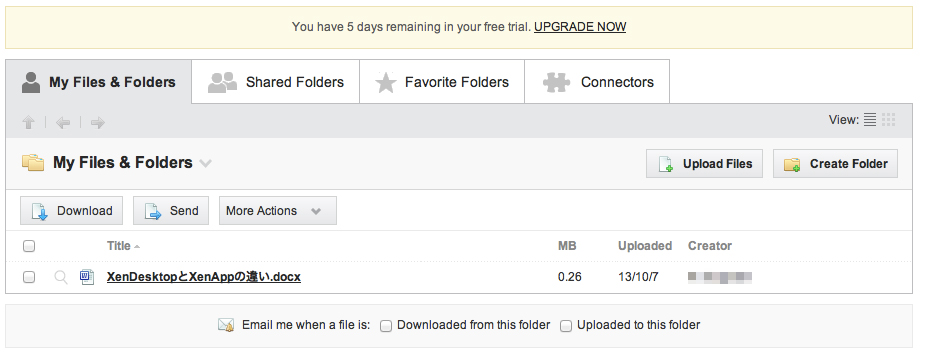Click the Upload Files button
Image resolution: width=926 pixels, height=361 pixels.
[x=704, y=164]
